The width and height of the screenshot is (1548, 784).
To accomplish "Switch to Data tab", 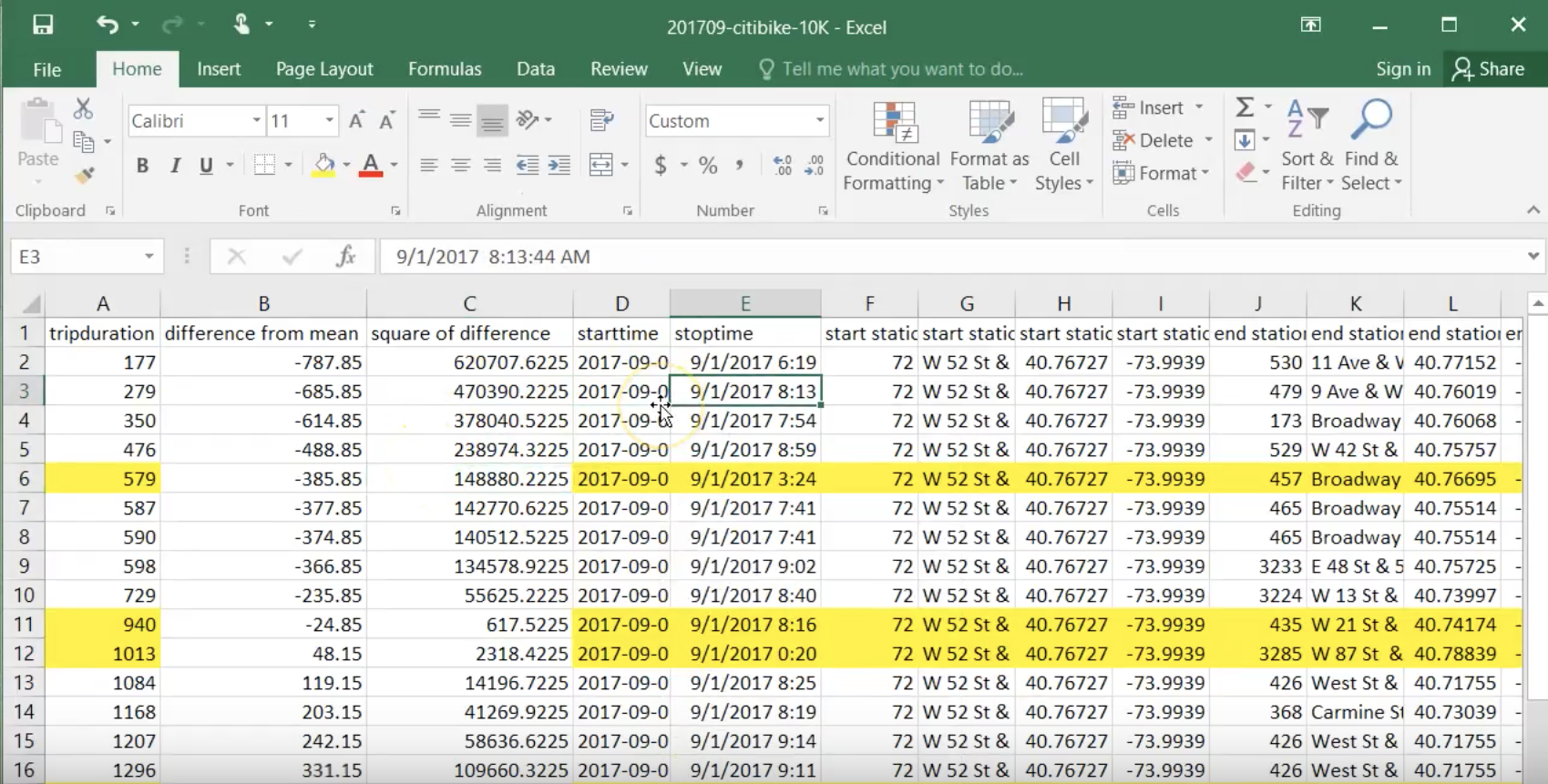I will (x=536, y=69).
